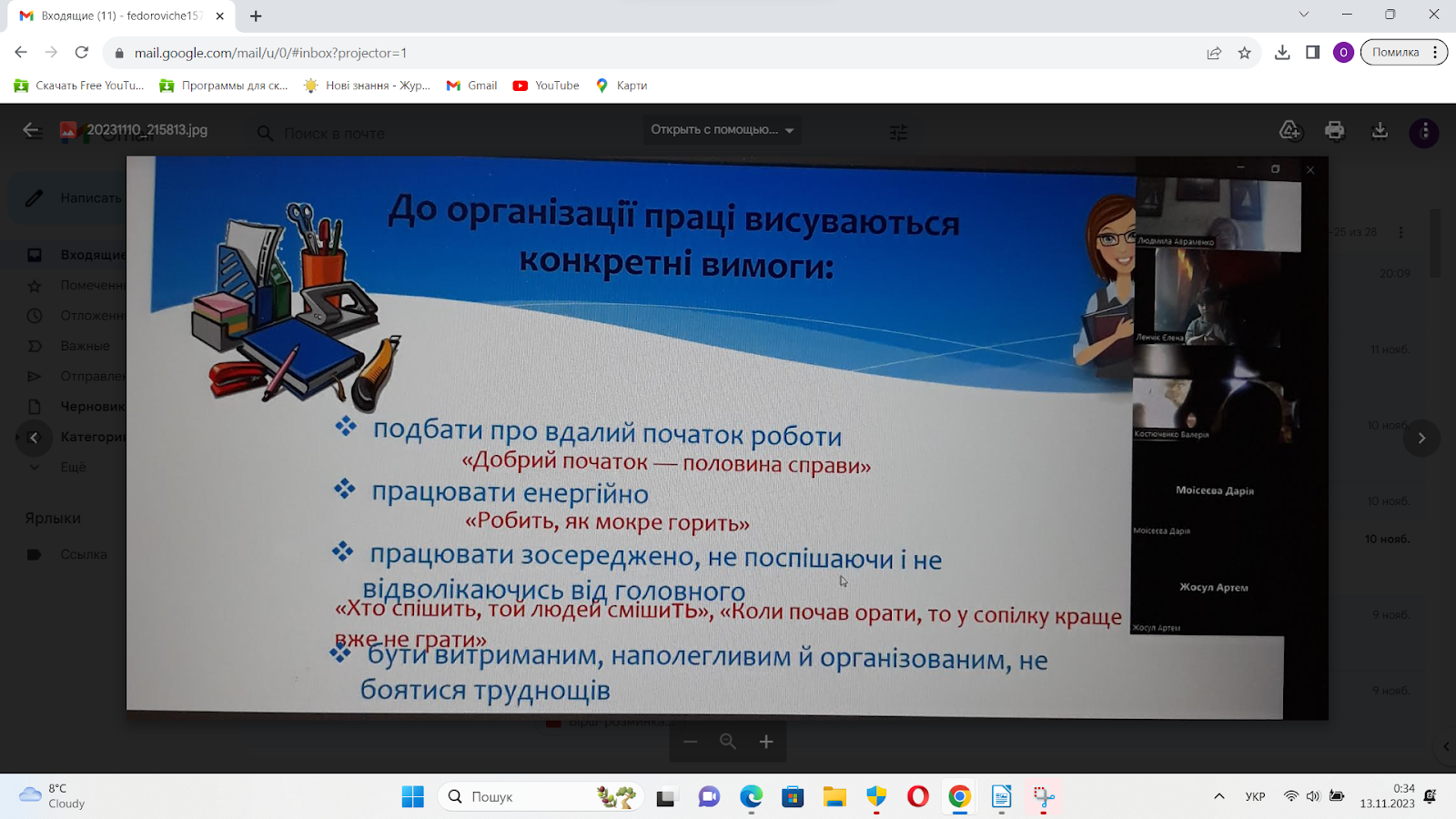
Task: Open Chrome three-dot menu
Action: click(x=1435, y=53)
